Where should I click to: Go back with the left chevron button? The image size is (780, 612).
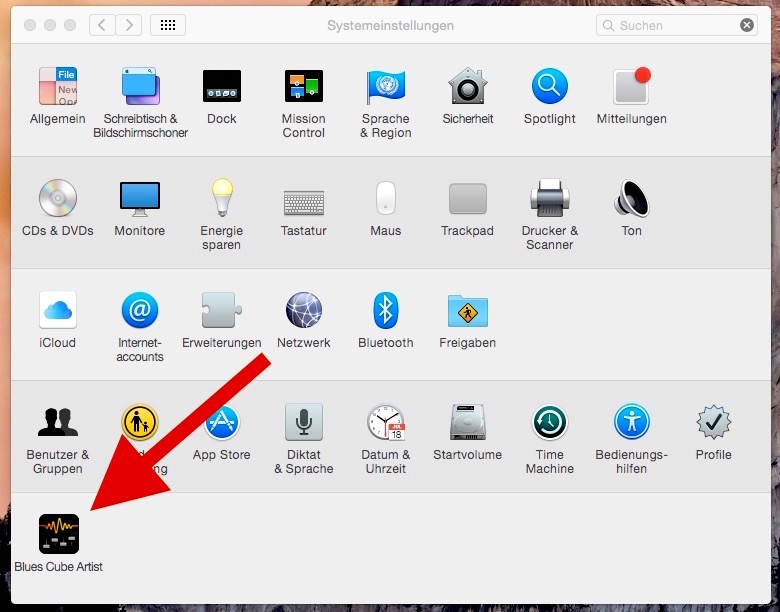pyautogui.click(x=102, y=25)
